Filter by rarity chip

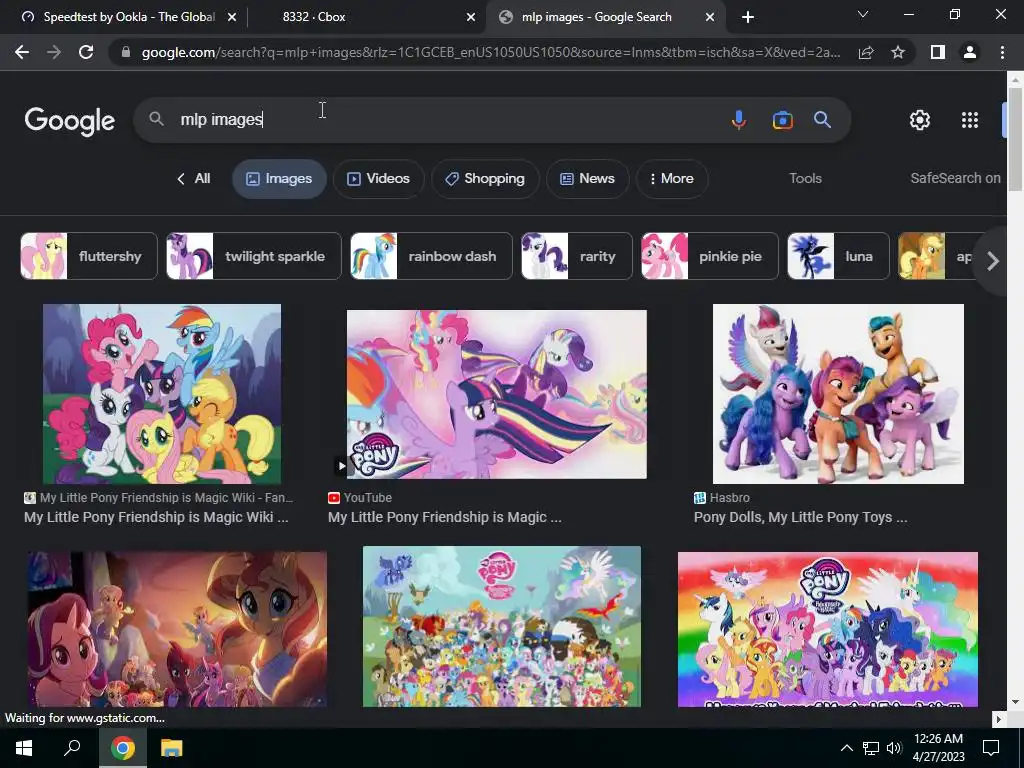coord(577,256)
